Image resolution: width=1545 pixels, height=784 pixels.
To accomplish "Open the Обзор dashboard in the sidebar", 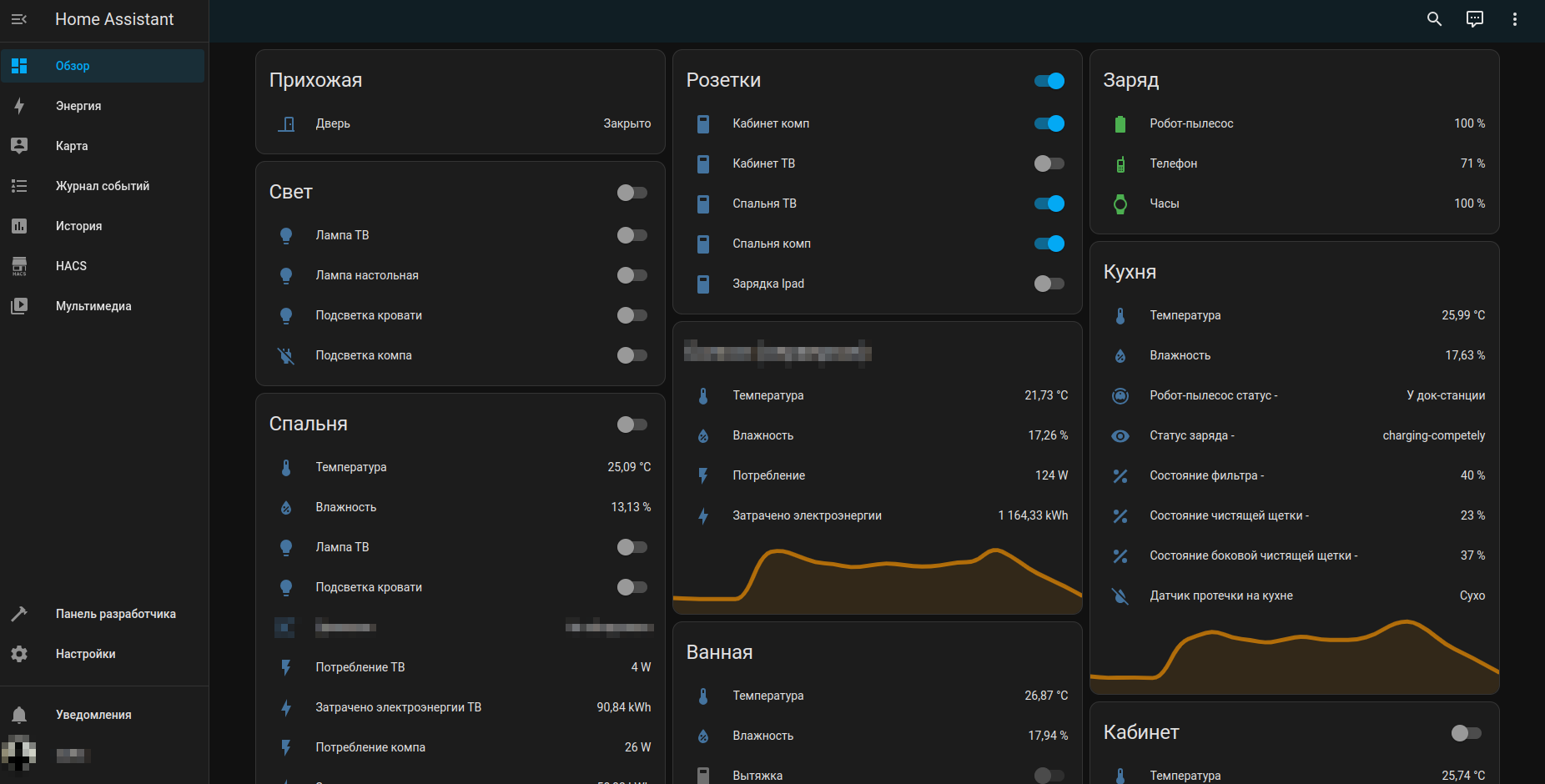I will 103,66.
